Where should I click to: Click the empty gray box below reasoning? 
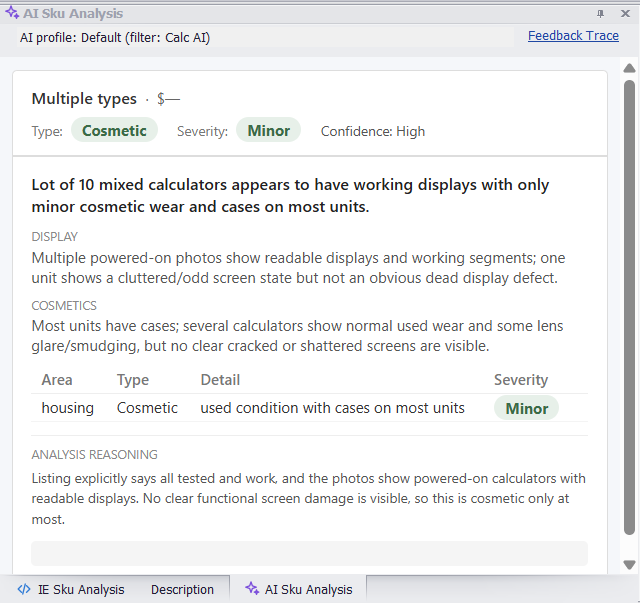[x=309, y=553]
